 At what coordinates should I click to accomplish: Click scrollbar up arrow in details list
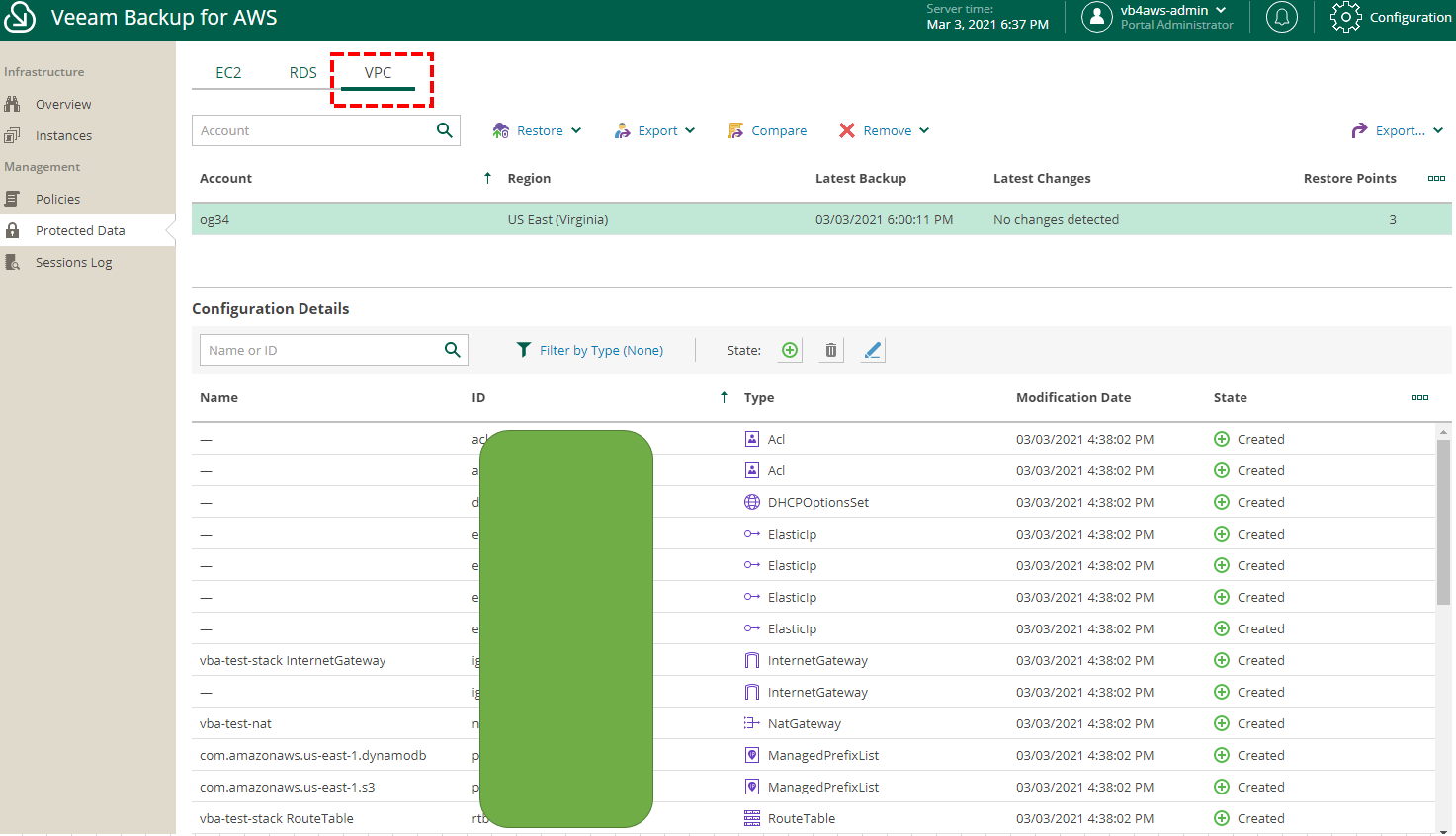pos(1443,432)
